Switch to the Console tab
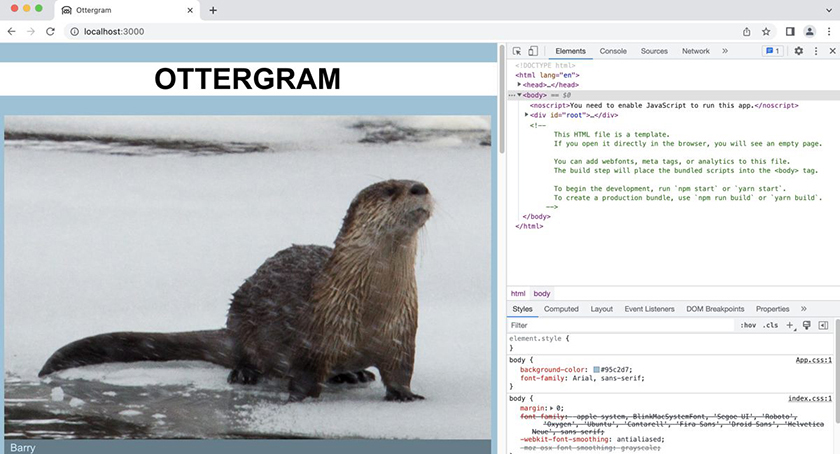The height and width of the screenshot is (454, 840). pos(613,51)
